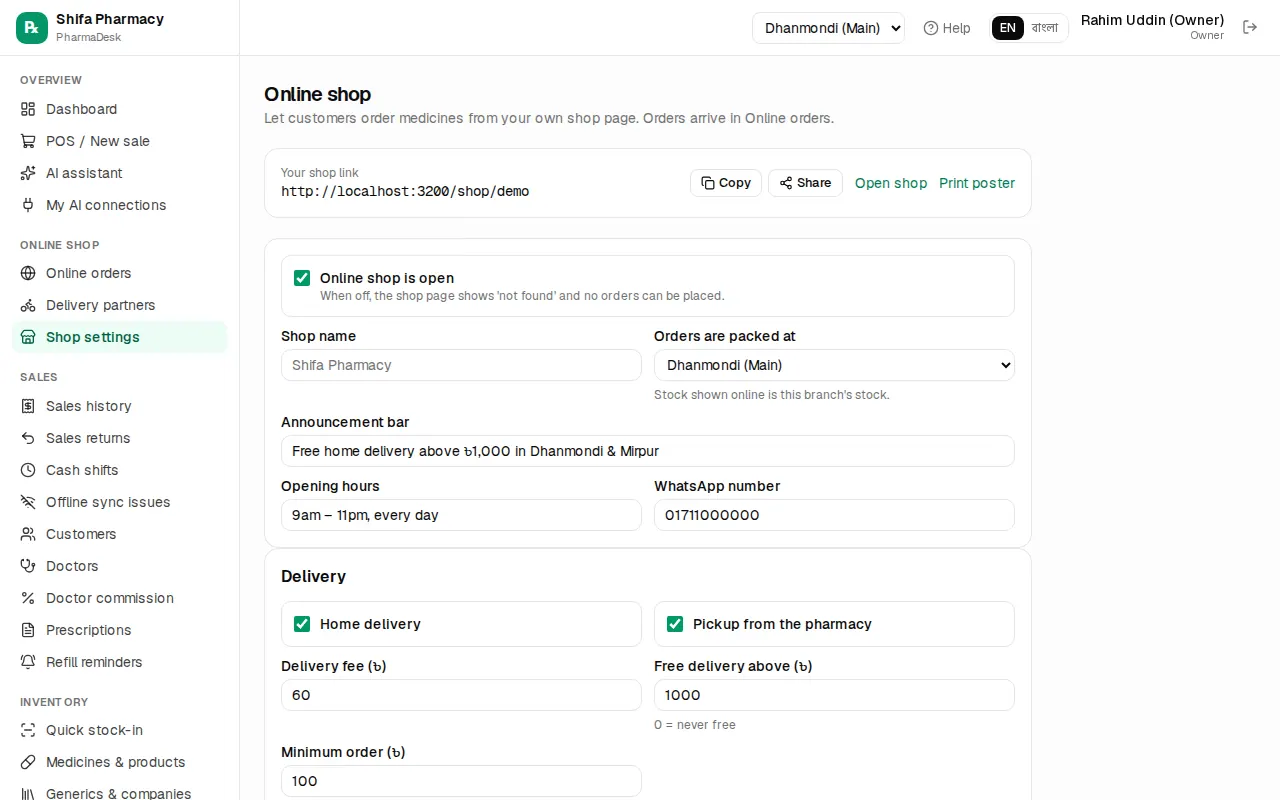This screenshot has width=1280, height=800.
Task: Click the AI assistant sparkle icon
Action: click(28, 173)
